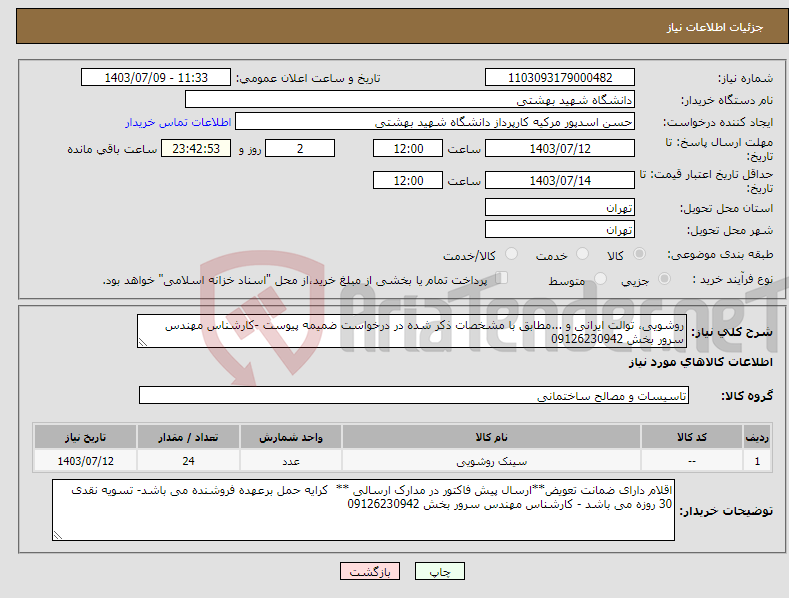Click the تاریخ نیاز column header
The height and width of the screenshot is (598, 789).
86,437
